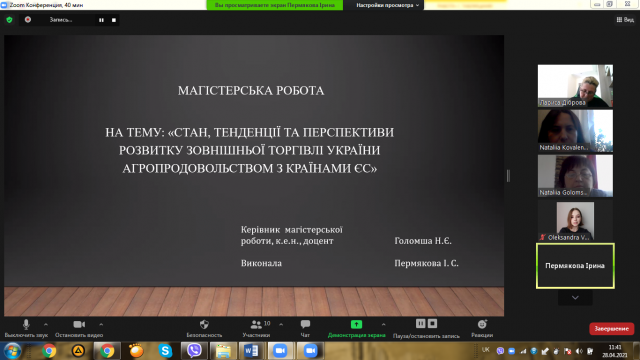The width and height of the screenshot is (640, 360).
Task: Select Oleksandra V.. video thumbnail
Action: 575,221
